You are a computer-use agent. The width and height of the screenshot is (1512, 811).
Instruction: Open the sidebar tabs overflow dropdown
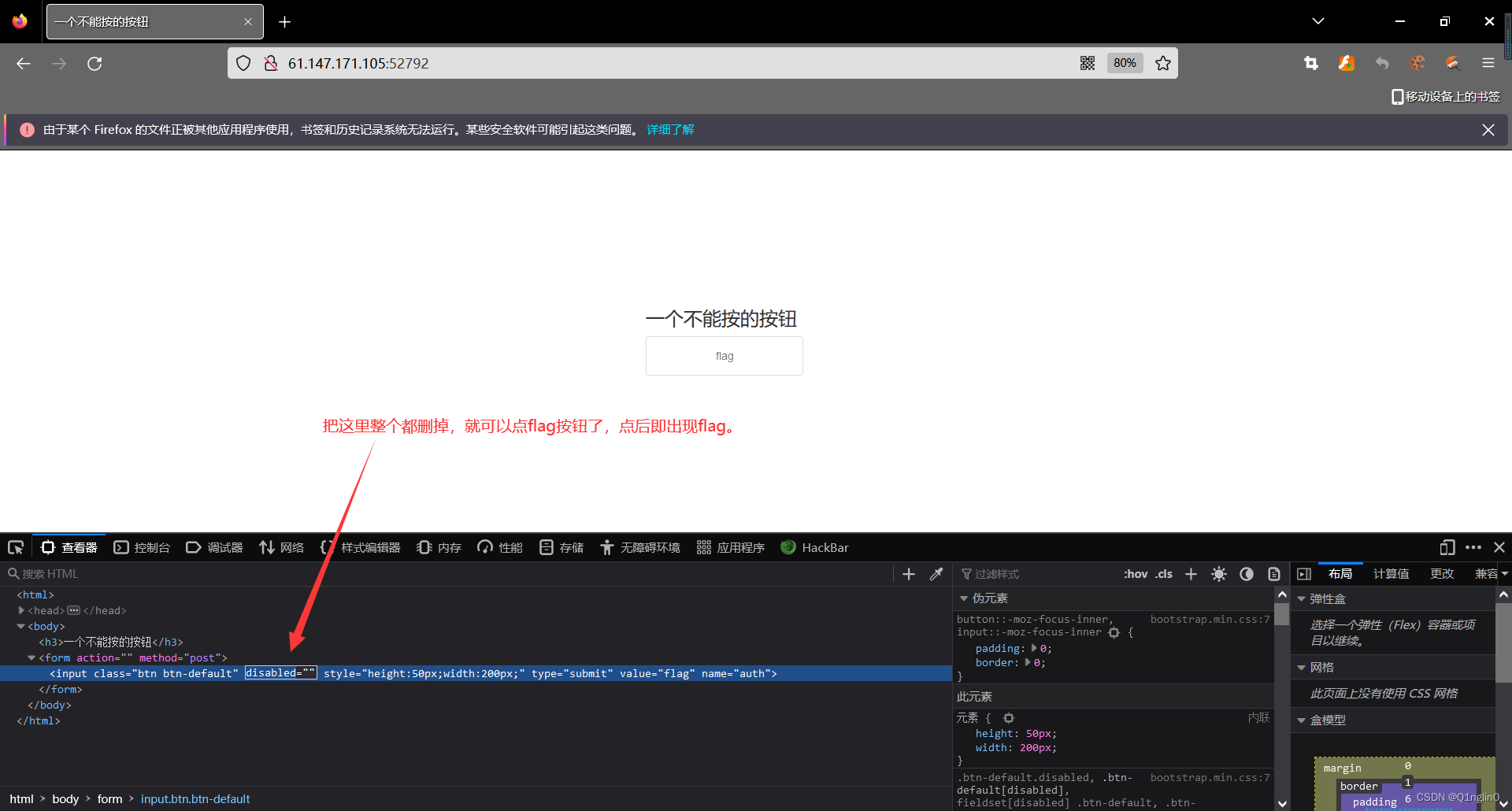click(x=1505, y=574)
